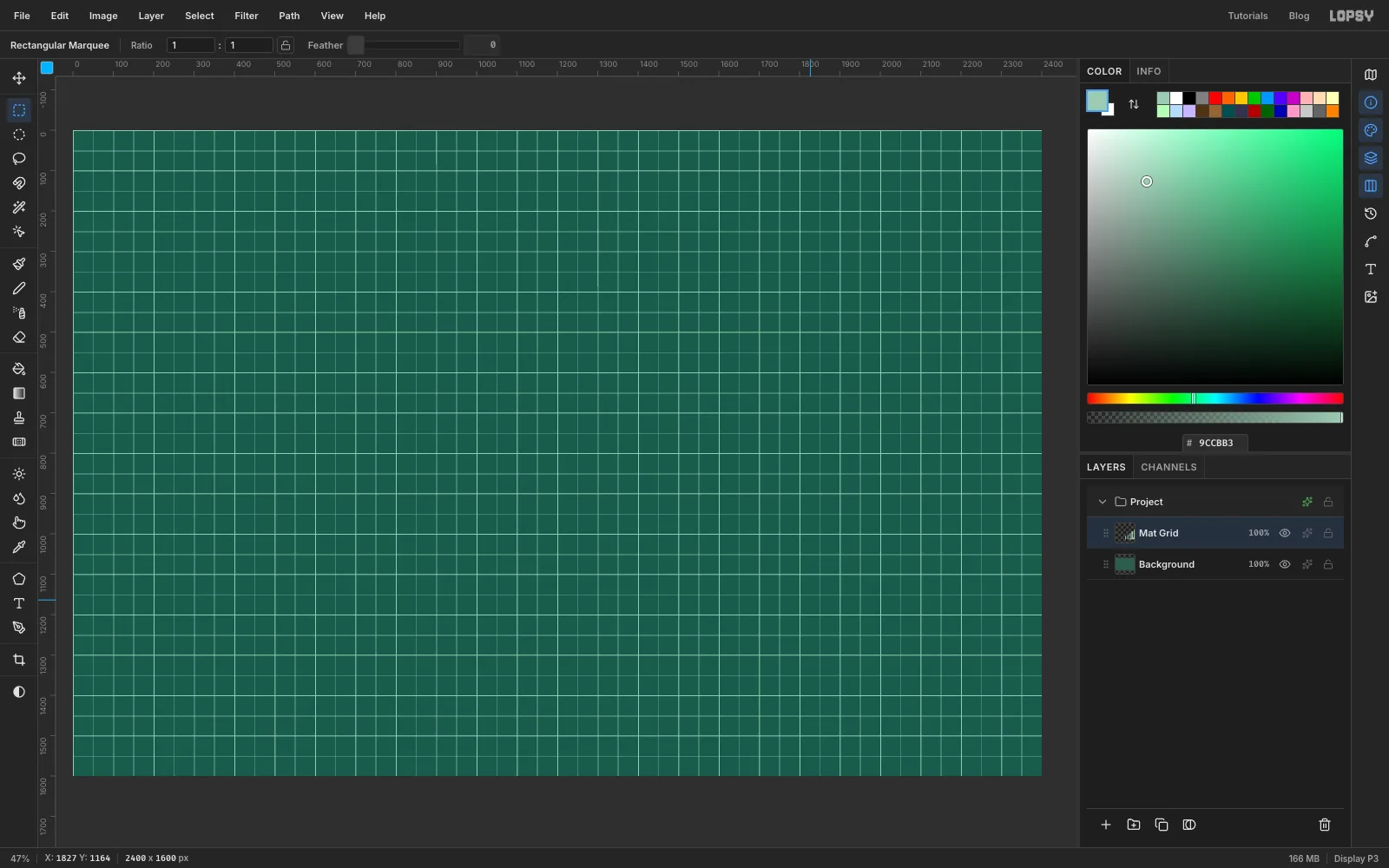This screenshot has width=1389, height=868.
Task: Toggle effects on Project group
Action: [1307, 502]
